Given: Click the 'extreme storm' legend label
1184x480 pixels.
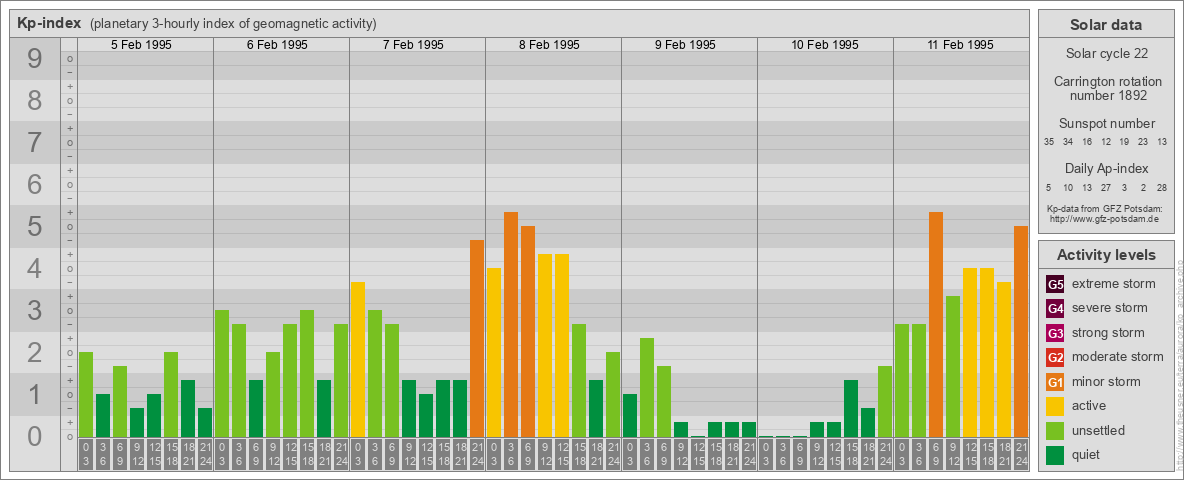Looking at the screenshot, I should pos(1114,284).
